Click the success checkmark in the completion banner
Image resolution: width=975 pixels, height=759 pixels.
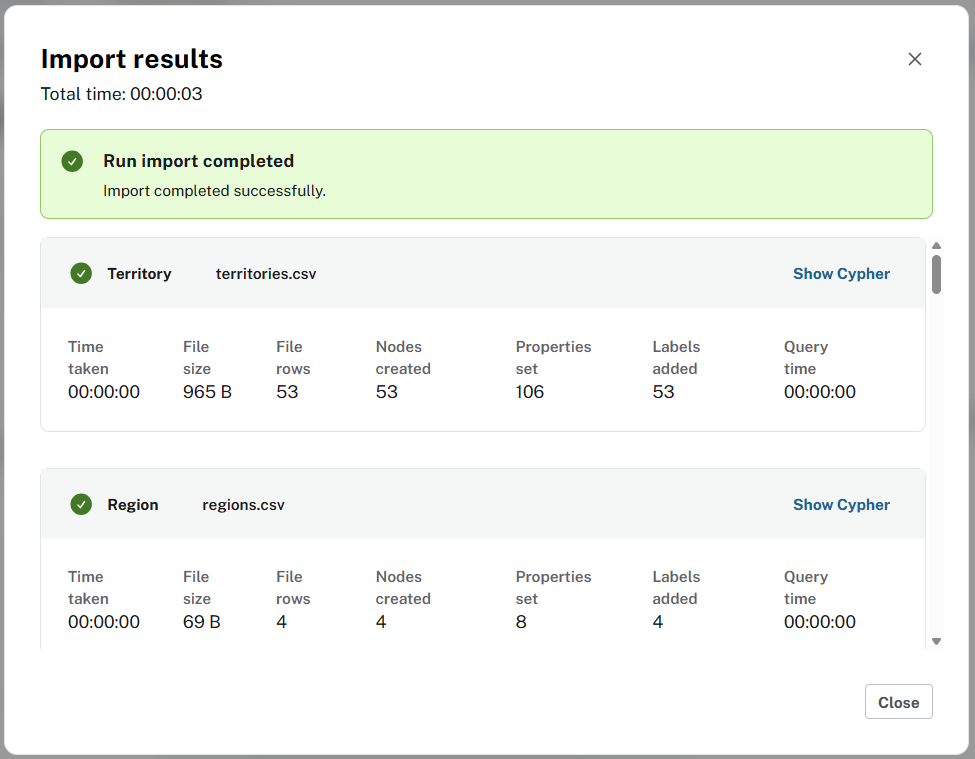tap(73, 160)
